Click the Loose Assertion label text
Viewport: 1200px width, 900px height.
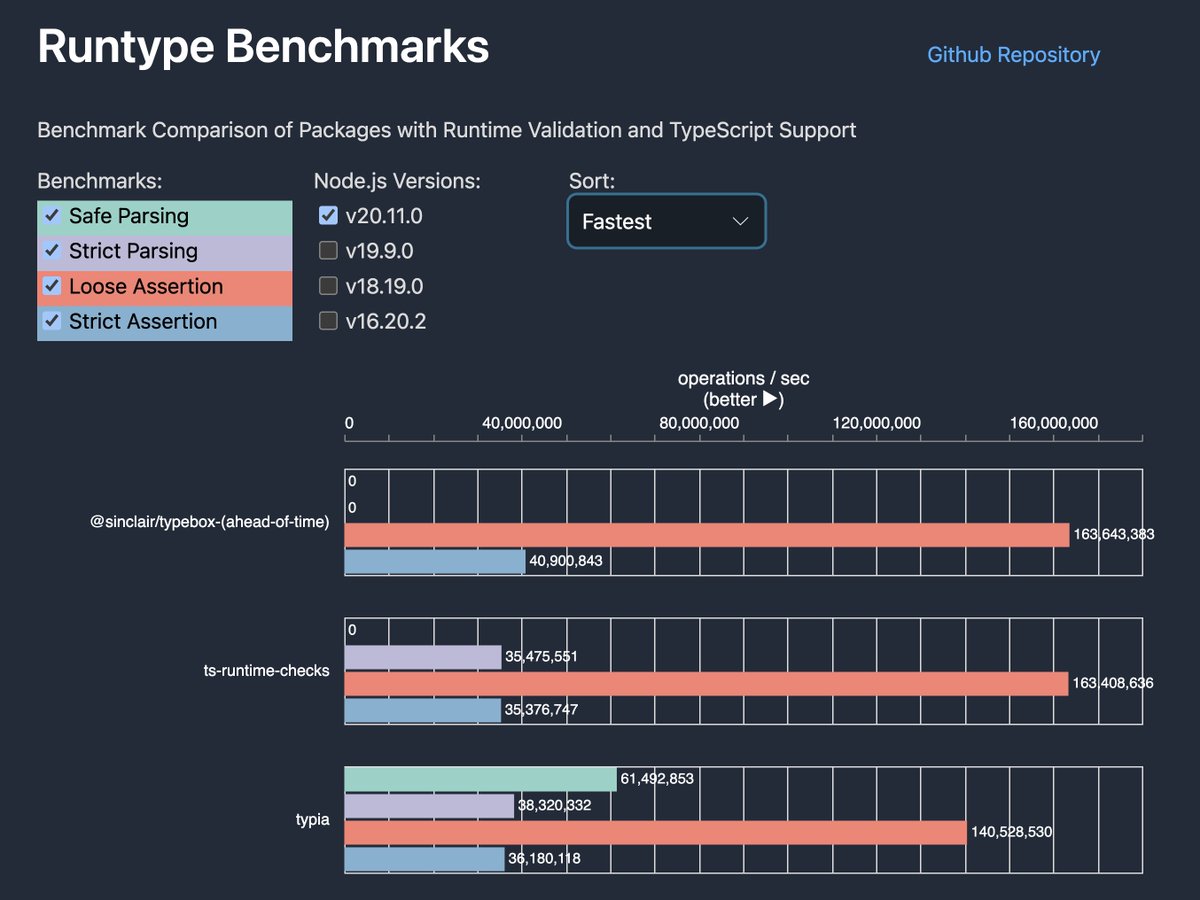(146, 286)
